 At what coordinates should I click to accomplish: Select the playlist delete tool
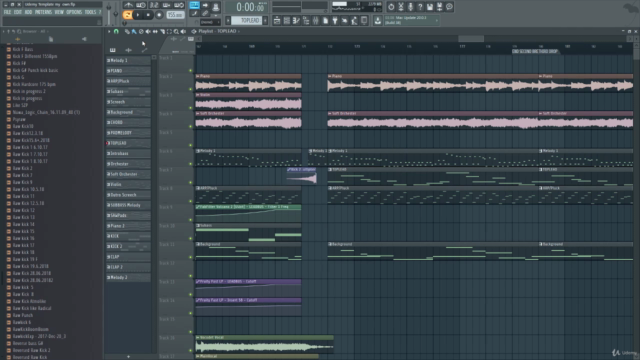click(141, 31)
